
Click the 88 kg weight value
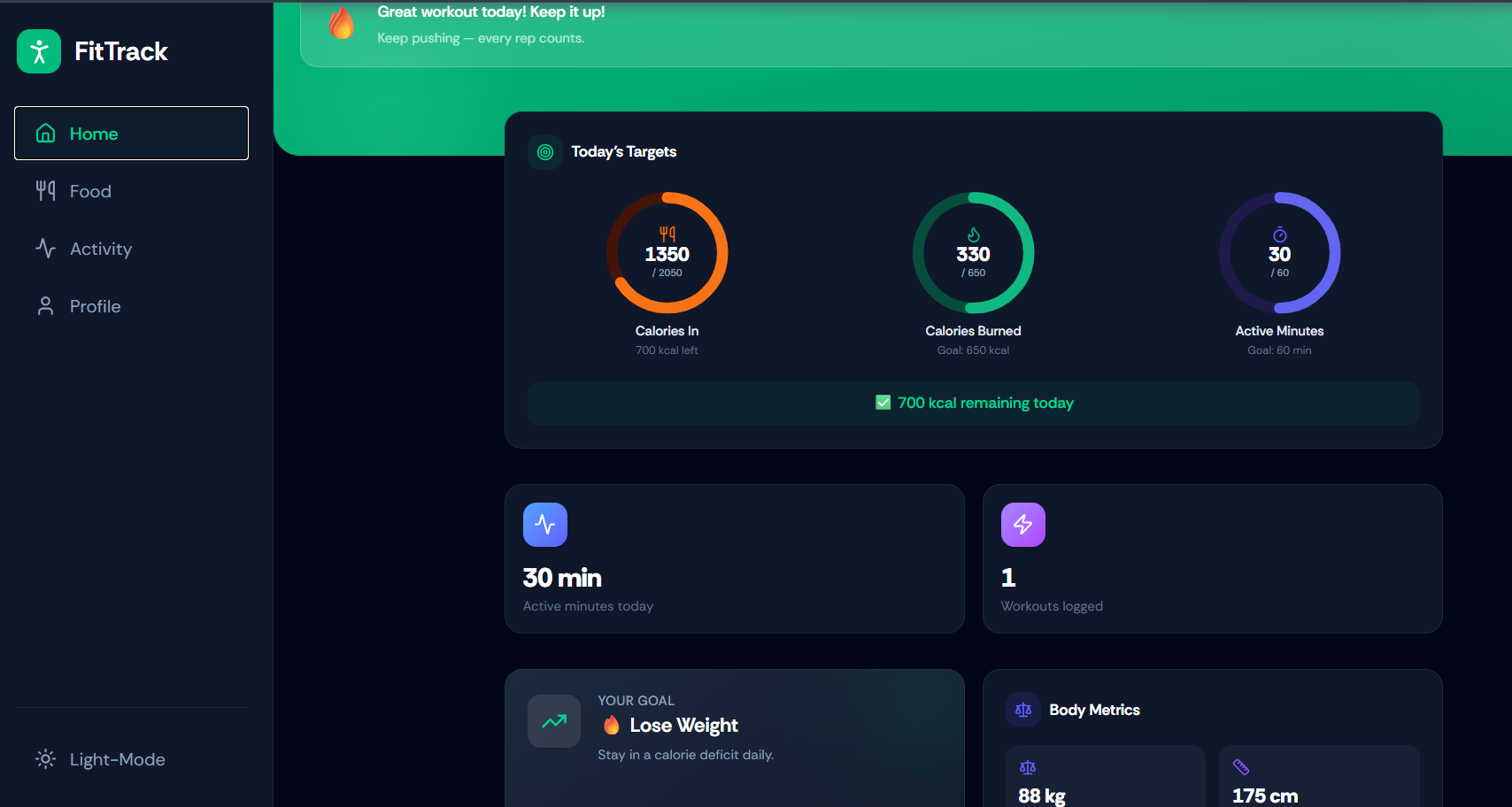point(1042,795)
